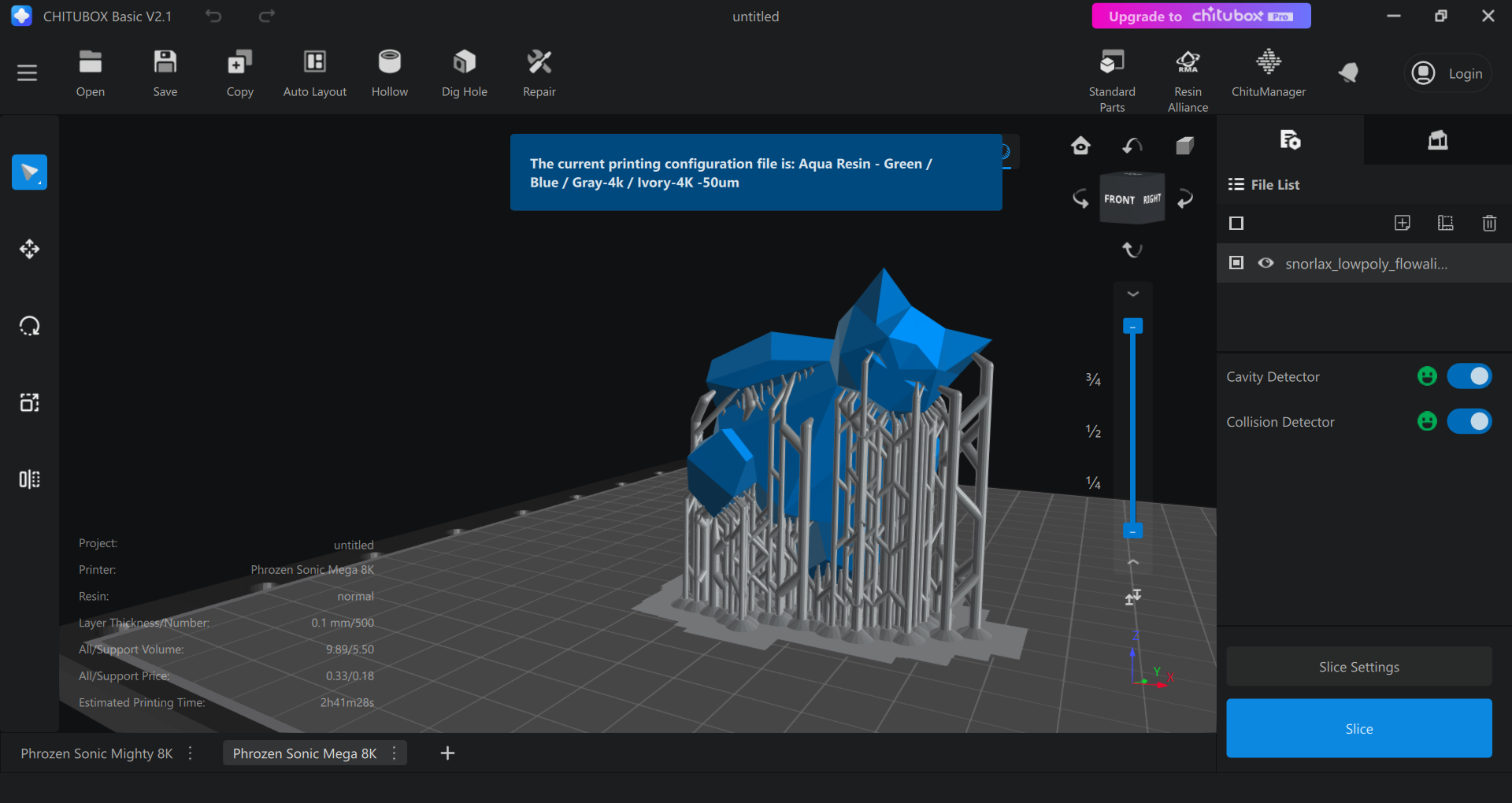The width and height of the screenshot is (1512, 803).
Task: Click the File List header label
Action: tap(1275, 185)
